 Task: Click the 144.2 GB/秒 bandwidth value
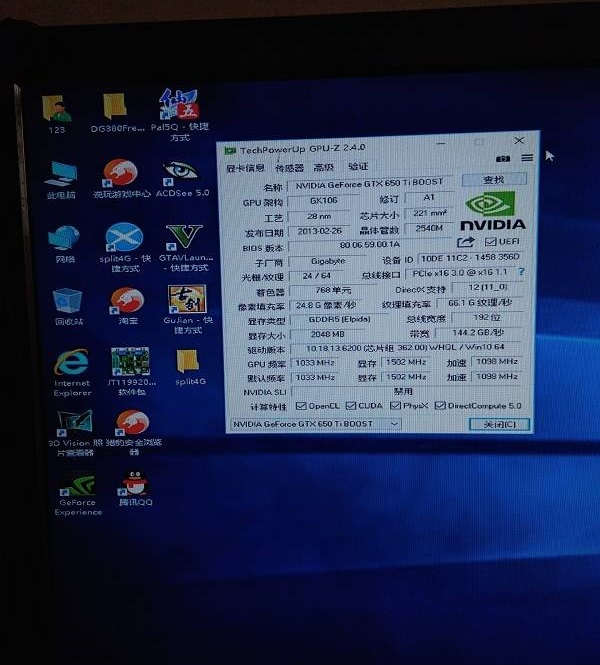click(x=478, y=332)
